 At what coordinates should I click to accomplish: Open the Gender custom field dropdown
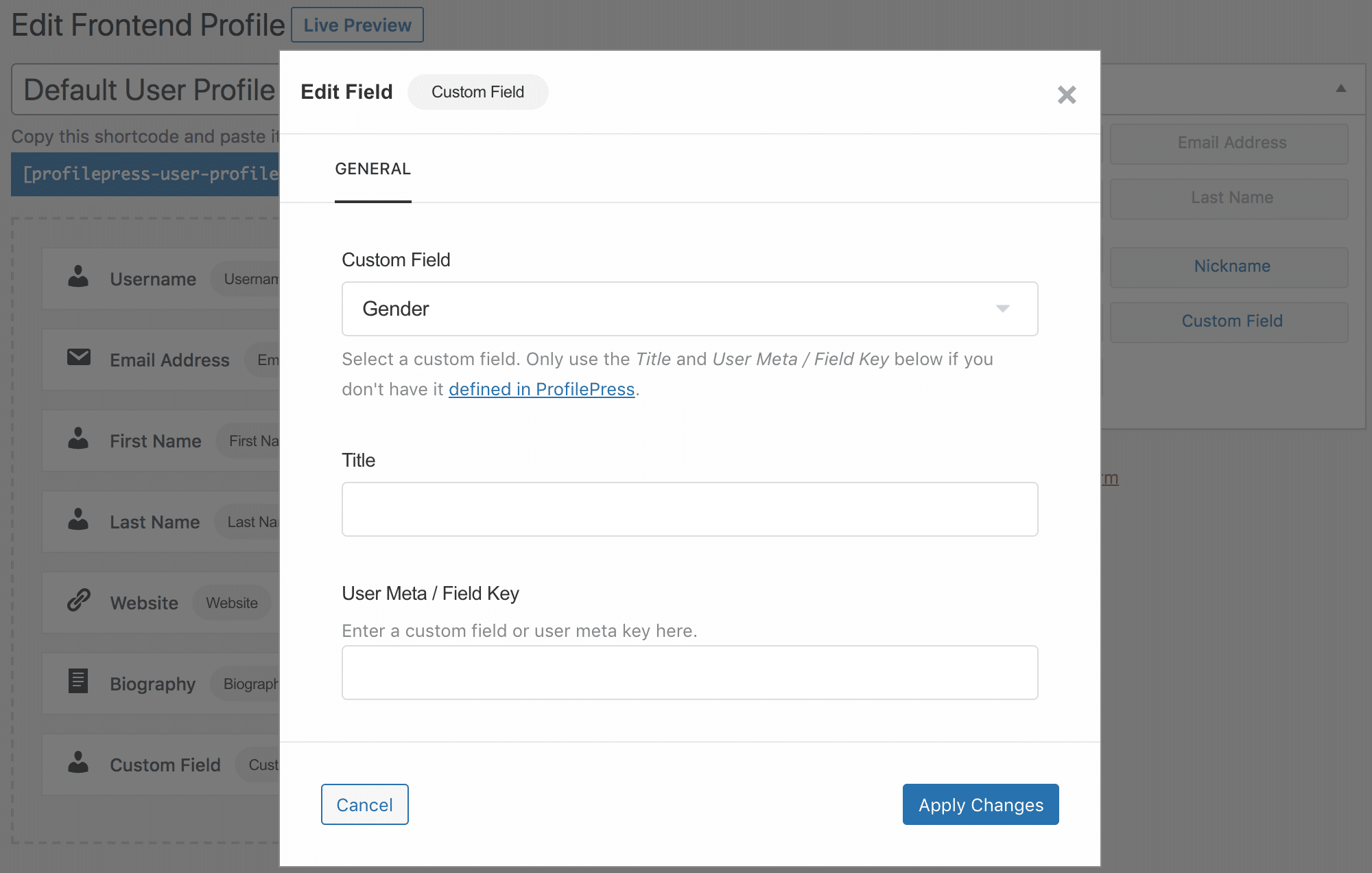(x=689, y=309)
